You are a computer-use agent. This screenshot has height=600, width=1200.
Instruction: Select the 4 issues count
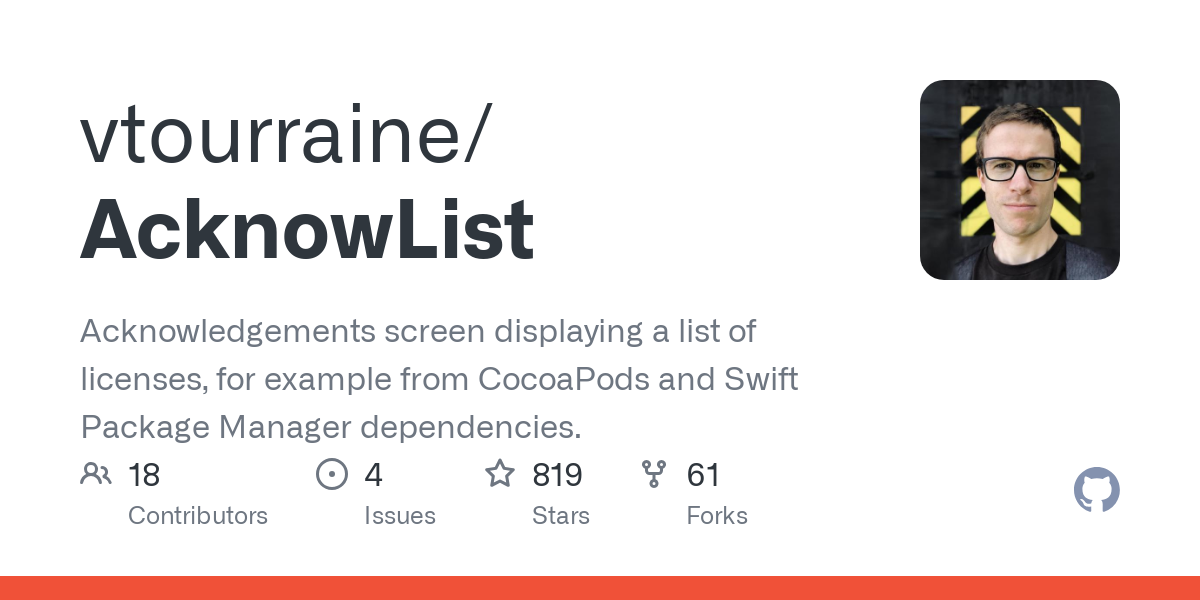pos(373,475)
